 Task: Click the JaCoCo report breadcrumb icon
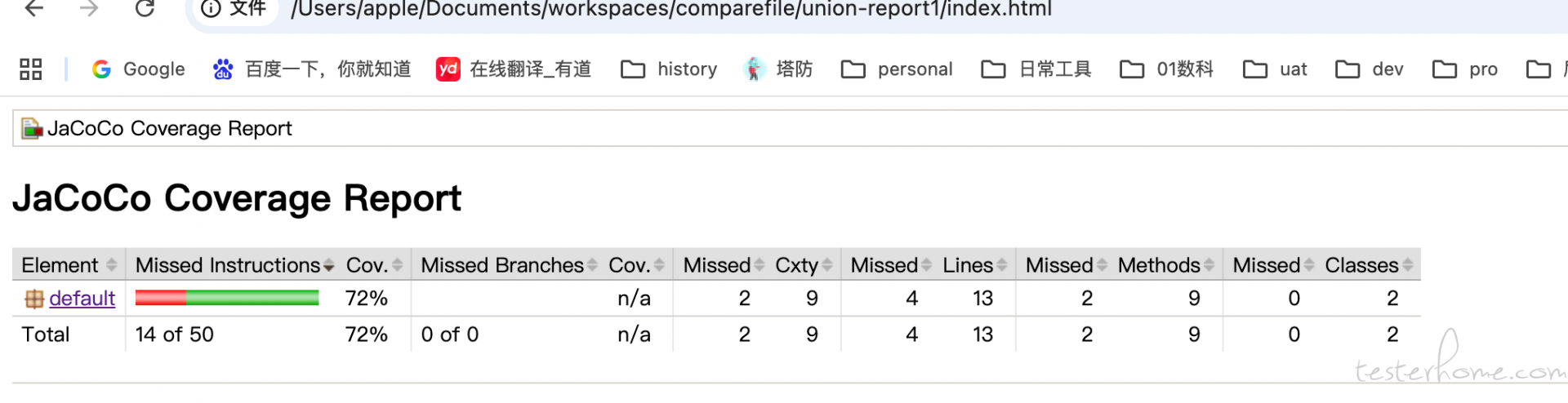click(x=32, y=129)
